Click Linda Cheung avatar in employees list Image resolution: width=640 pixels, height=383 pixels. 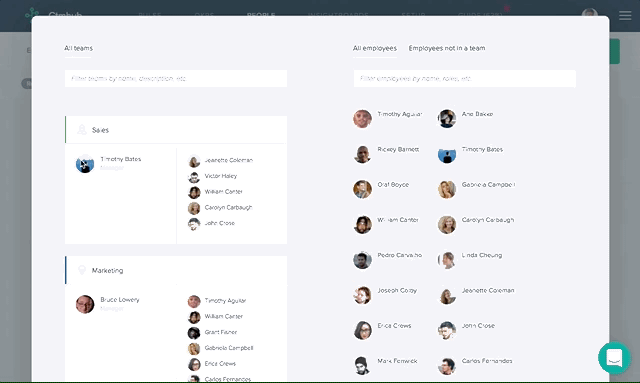tap(447, 260)
